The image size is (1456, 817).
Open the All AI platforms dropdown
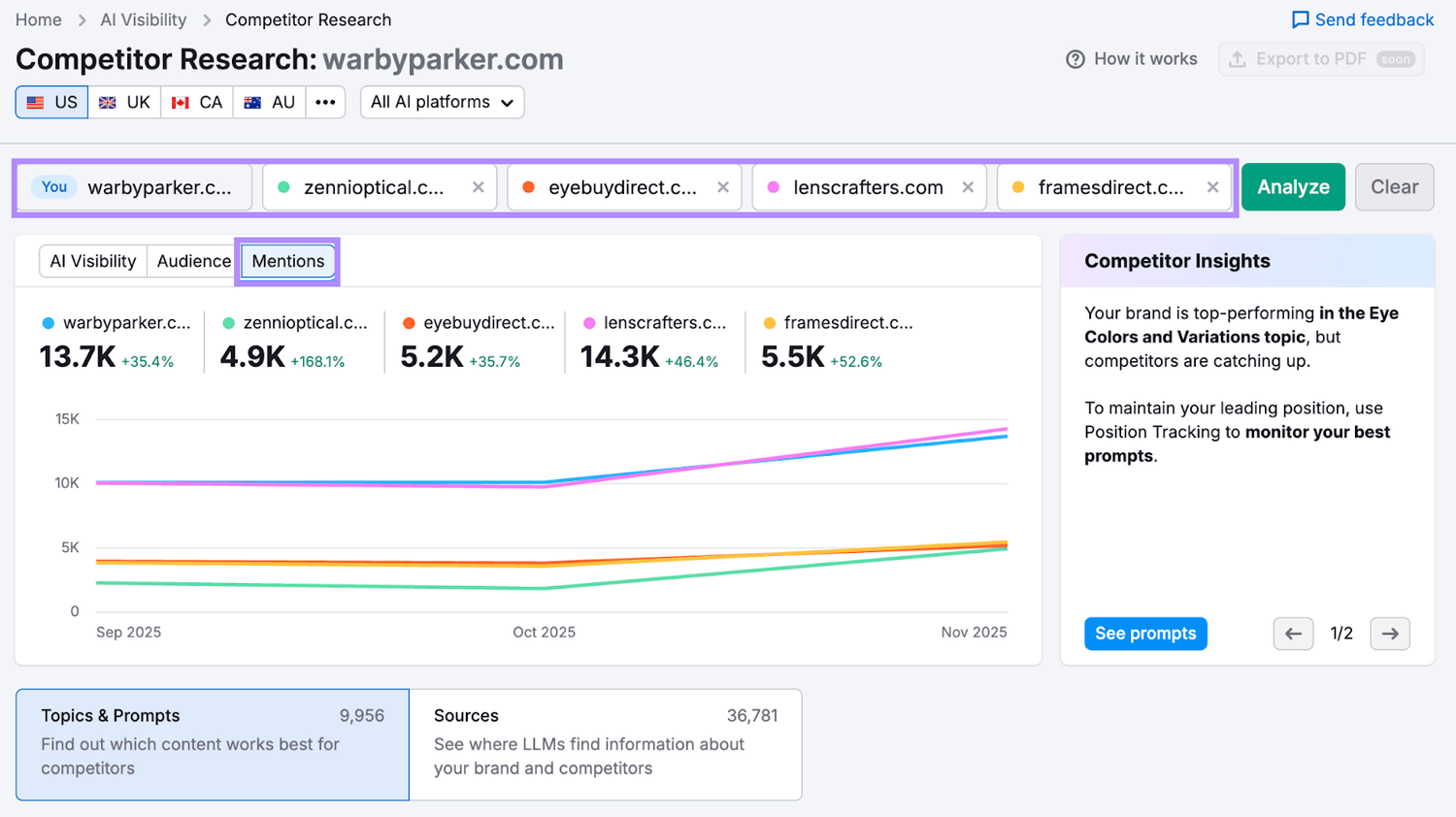click(x=442, y=102)
